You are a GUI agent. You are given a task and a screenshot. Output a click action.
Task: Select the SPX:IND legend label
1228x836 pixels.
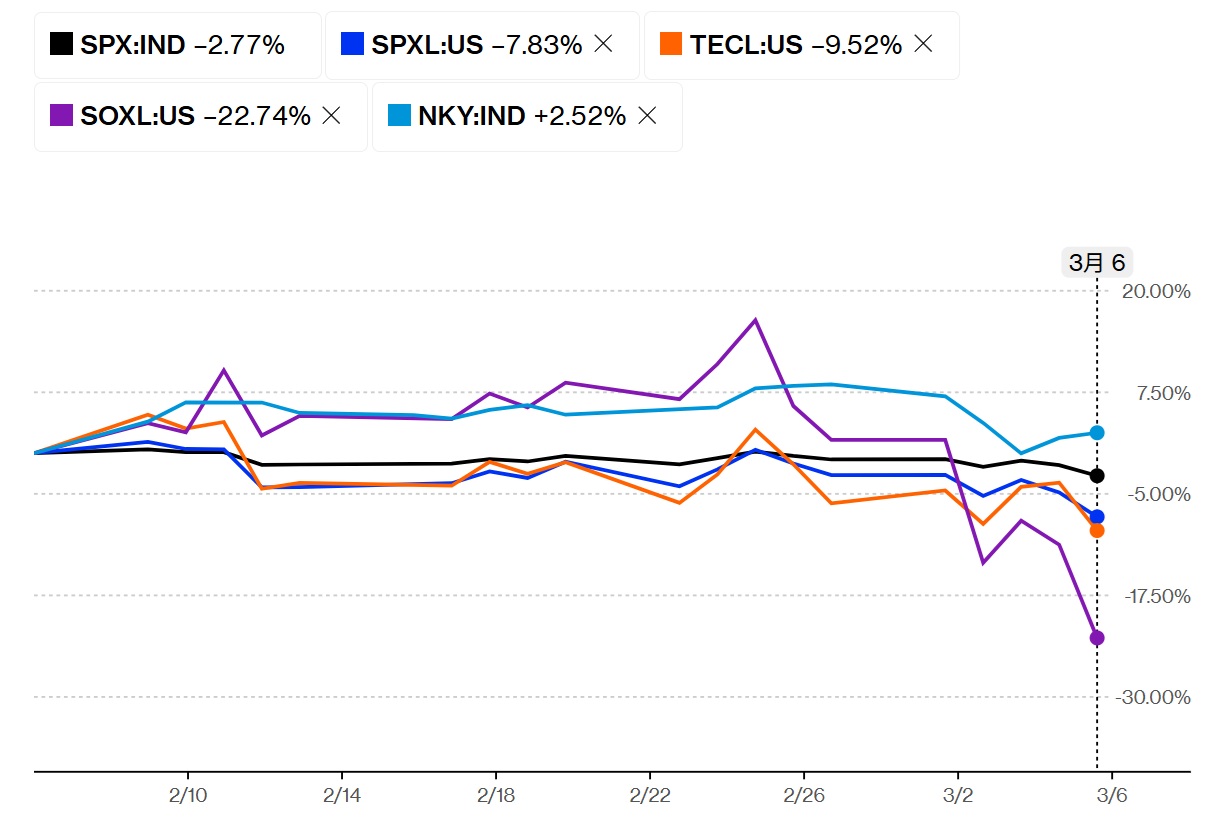pyautogui.click(x=133, y=45)
